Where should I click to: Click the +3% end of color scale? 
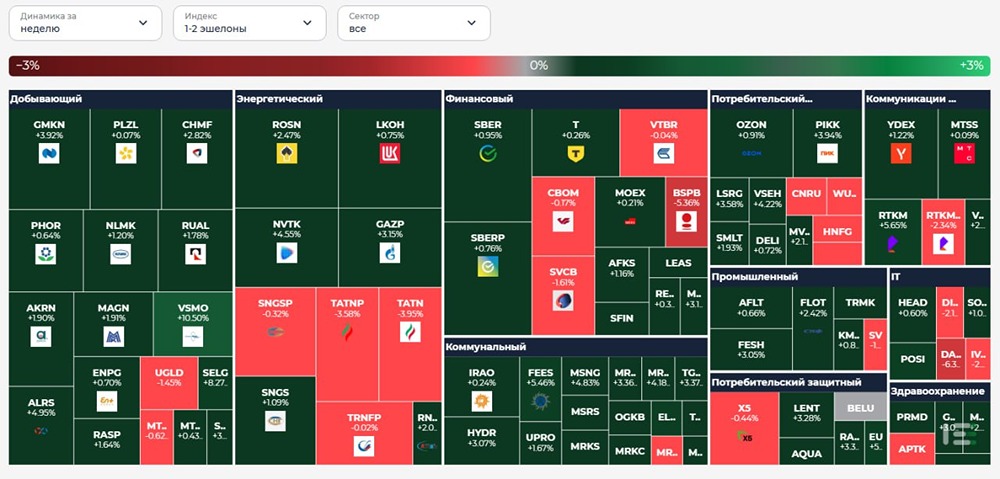971,65
